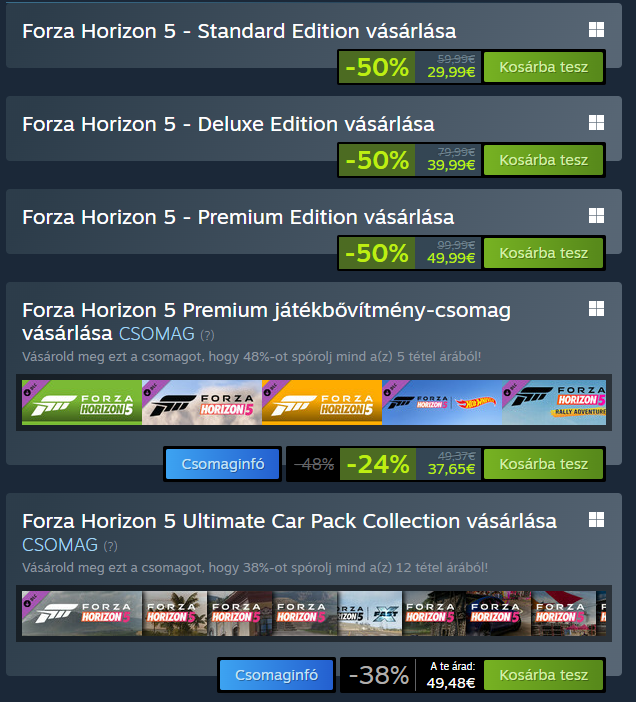Open Csomaginfó for Premium bundle
636x702 pixels.
click(x=222, y=464)
